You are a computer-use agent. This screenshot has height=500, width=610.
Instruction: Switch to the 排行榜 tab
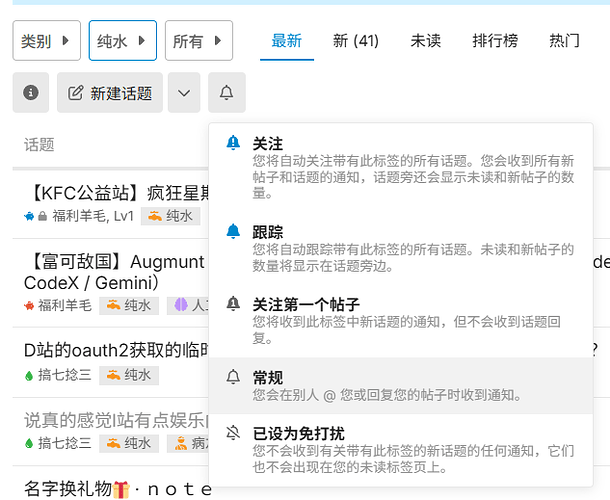click(495, 41)
